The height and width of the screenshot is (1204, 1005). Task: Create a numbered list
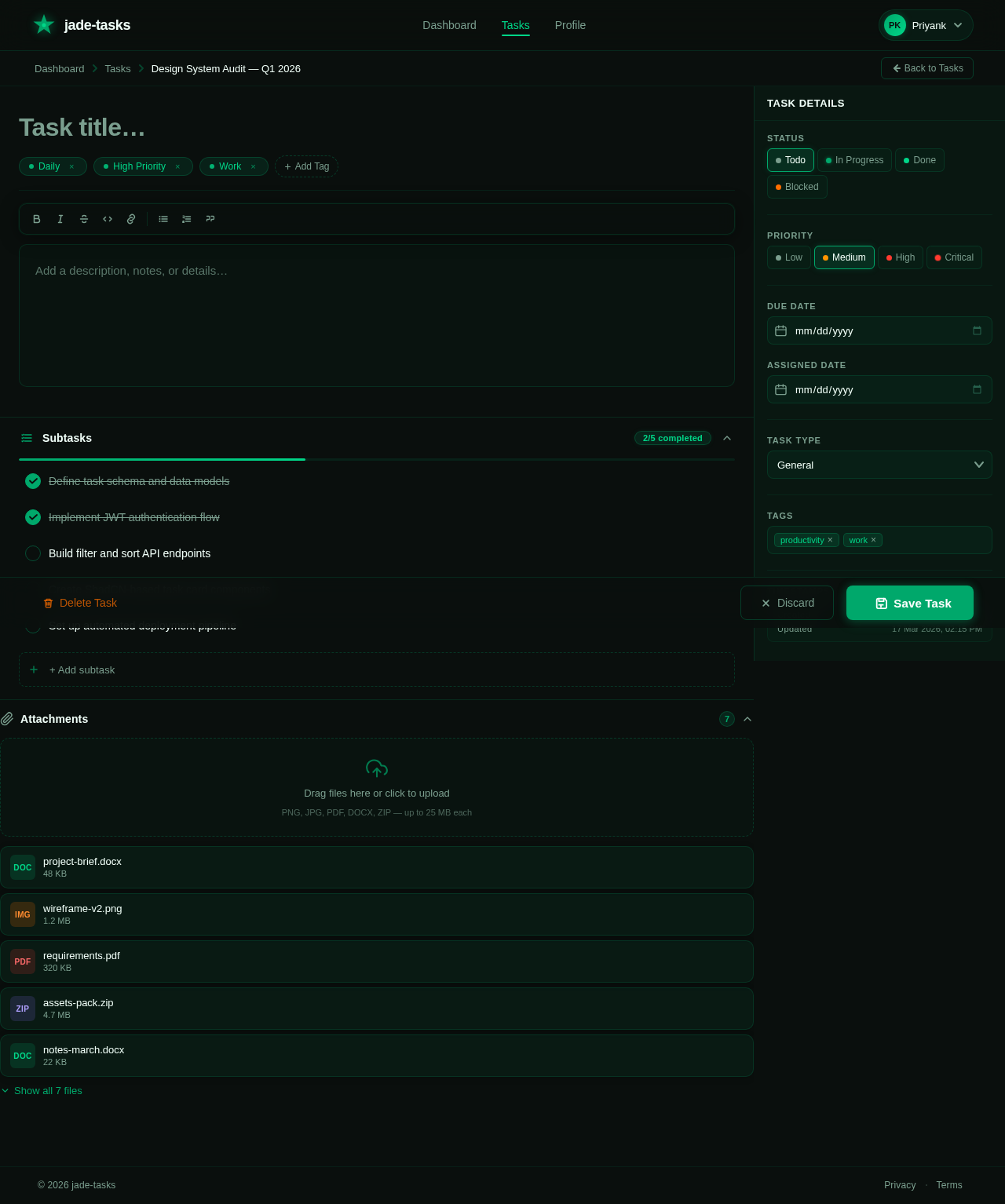click(186, 219)
